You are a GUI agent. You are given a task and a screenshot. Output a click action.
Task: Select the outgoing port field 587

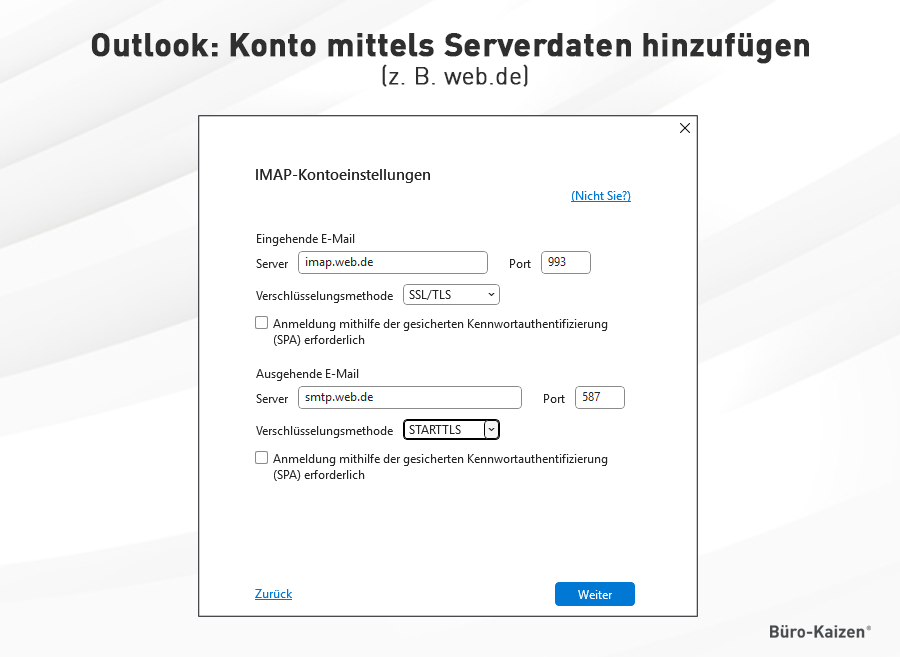(599, 398)
